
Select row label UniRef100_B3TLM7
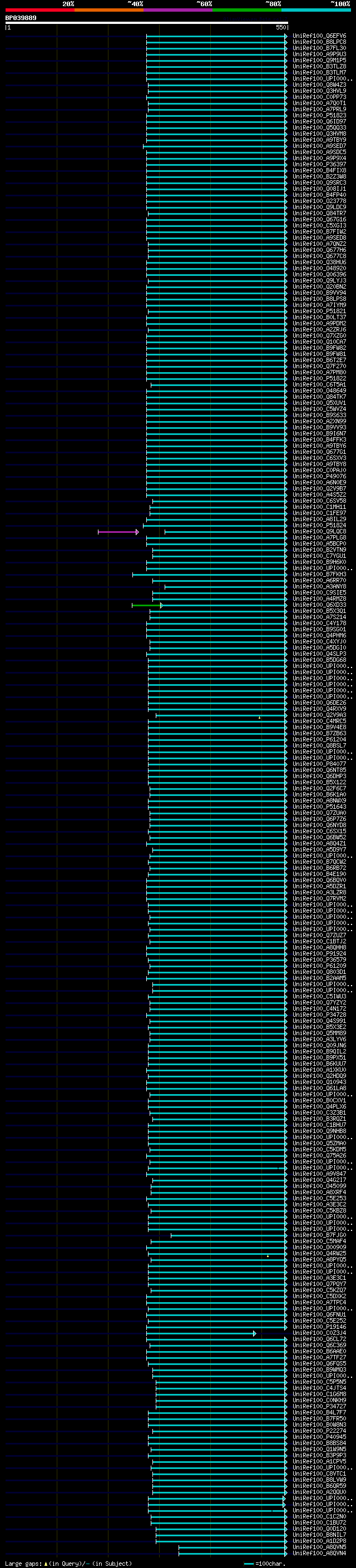(319, 72)
